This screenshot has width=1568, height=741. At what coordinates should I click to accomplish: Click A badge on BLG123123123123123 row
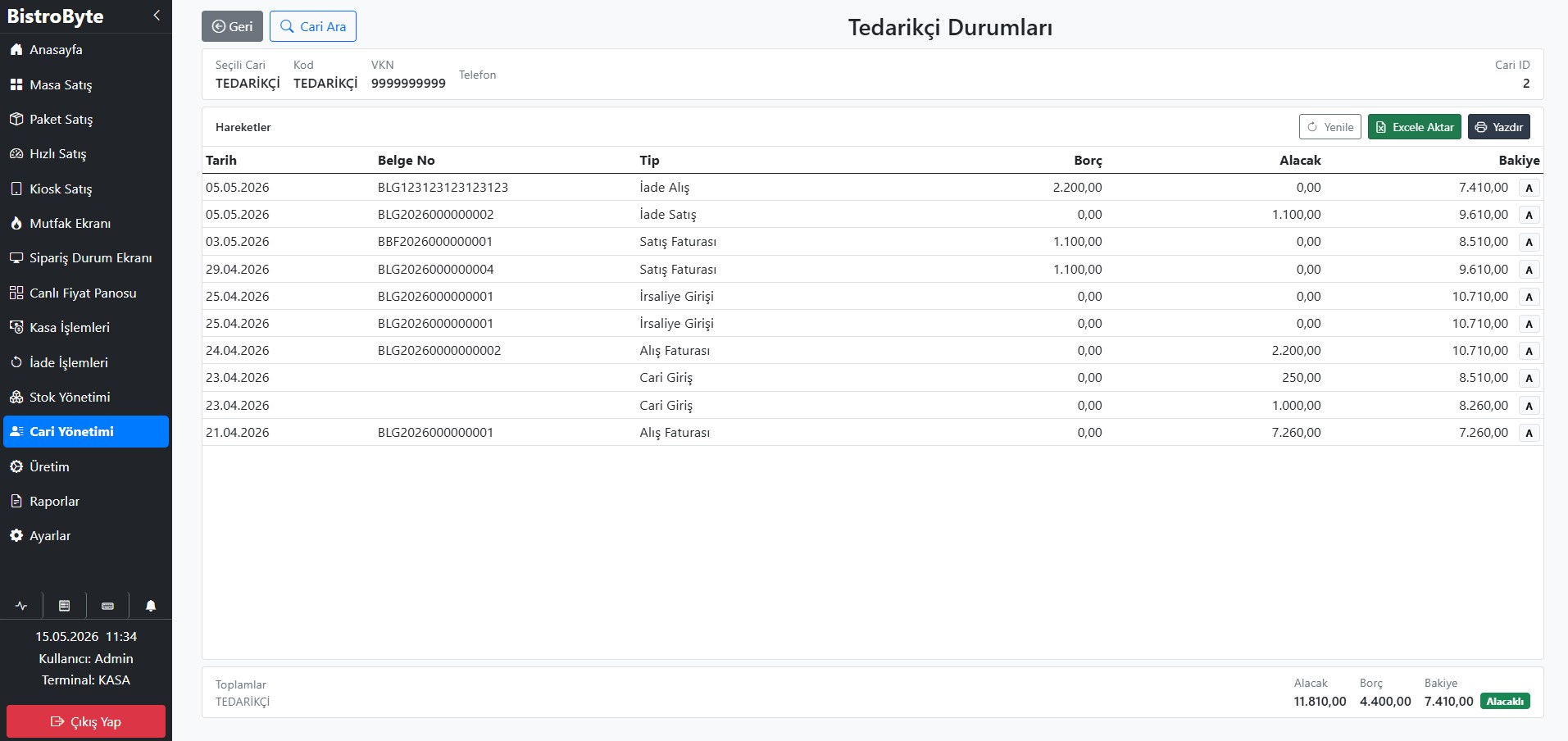[x=1529, y=188]
